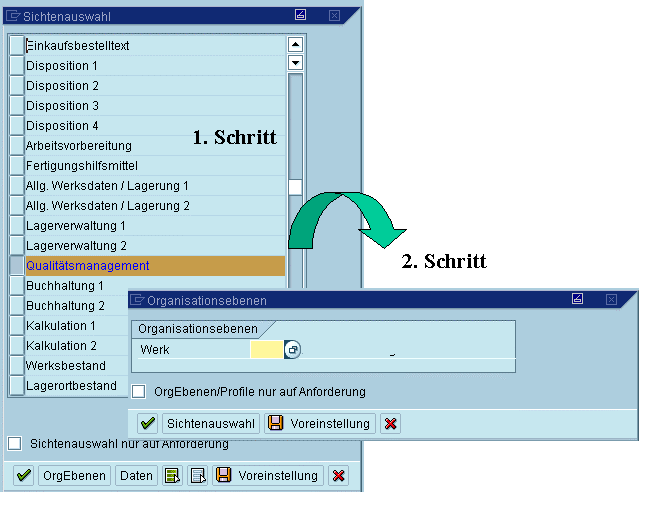Click red cancel X in Sichtenauswahl toolbar
This screenshot has width=647, height=510.
click(339, 476)
